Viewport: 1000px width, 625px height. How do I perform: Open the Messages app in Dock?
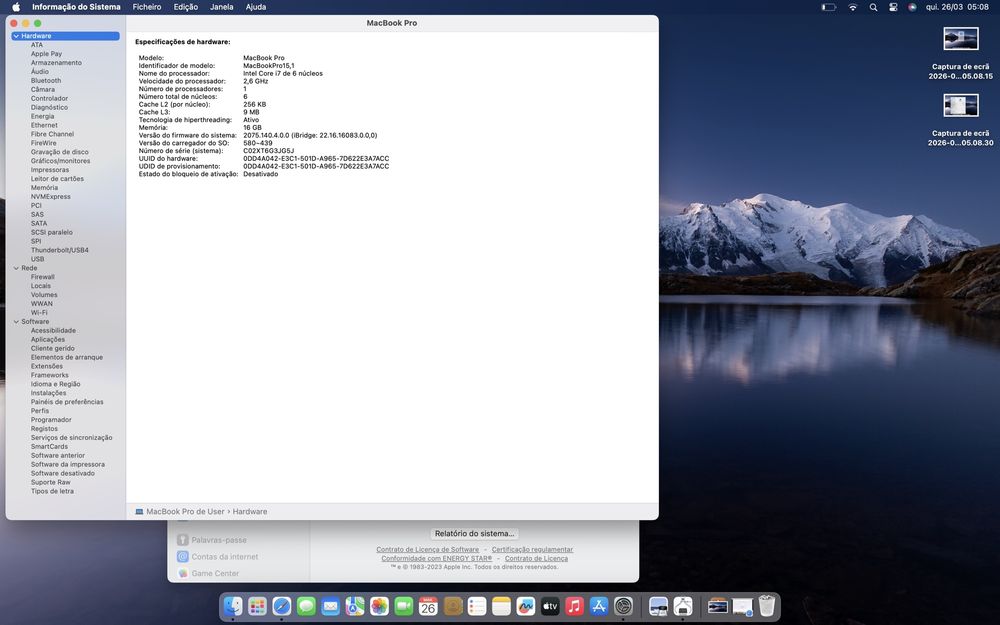pyautogui.click(x=306, y=606)
